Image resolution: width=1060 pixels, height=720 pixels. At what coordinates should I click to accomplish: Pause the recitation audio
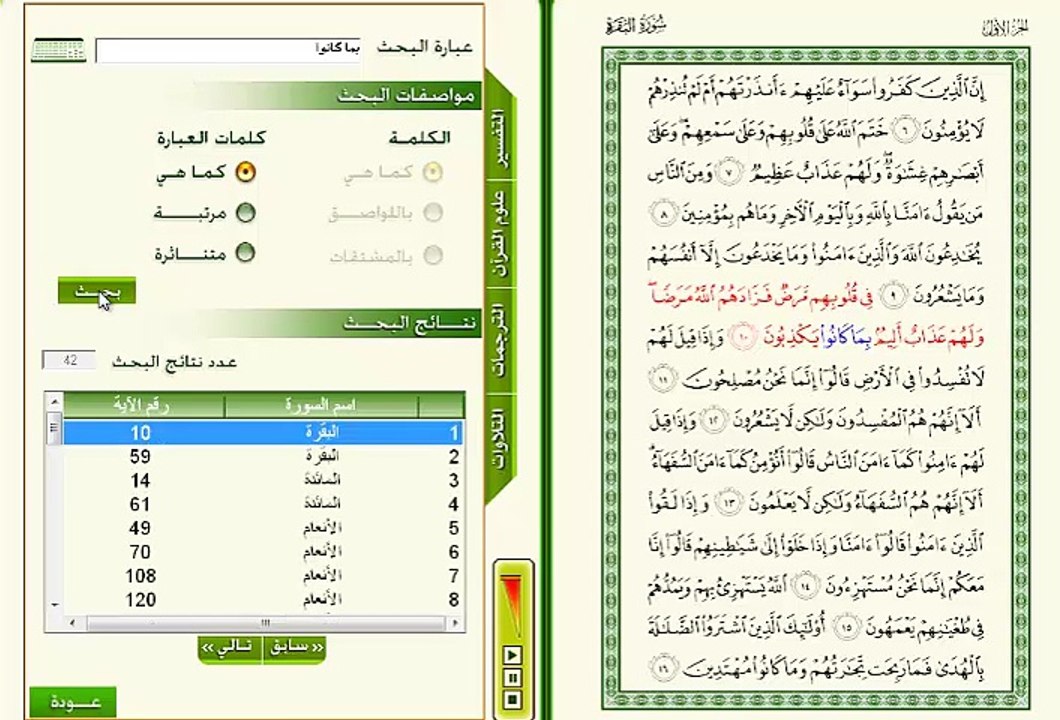point(512,677)
